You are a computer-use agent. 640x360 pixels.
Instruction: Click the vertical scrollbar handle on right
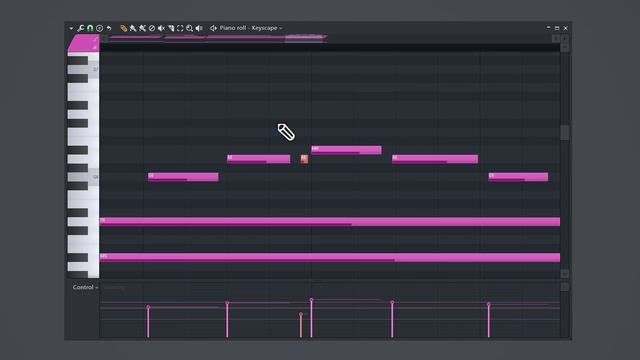(564, 133)
